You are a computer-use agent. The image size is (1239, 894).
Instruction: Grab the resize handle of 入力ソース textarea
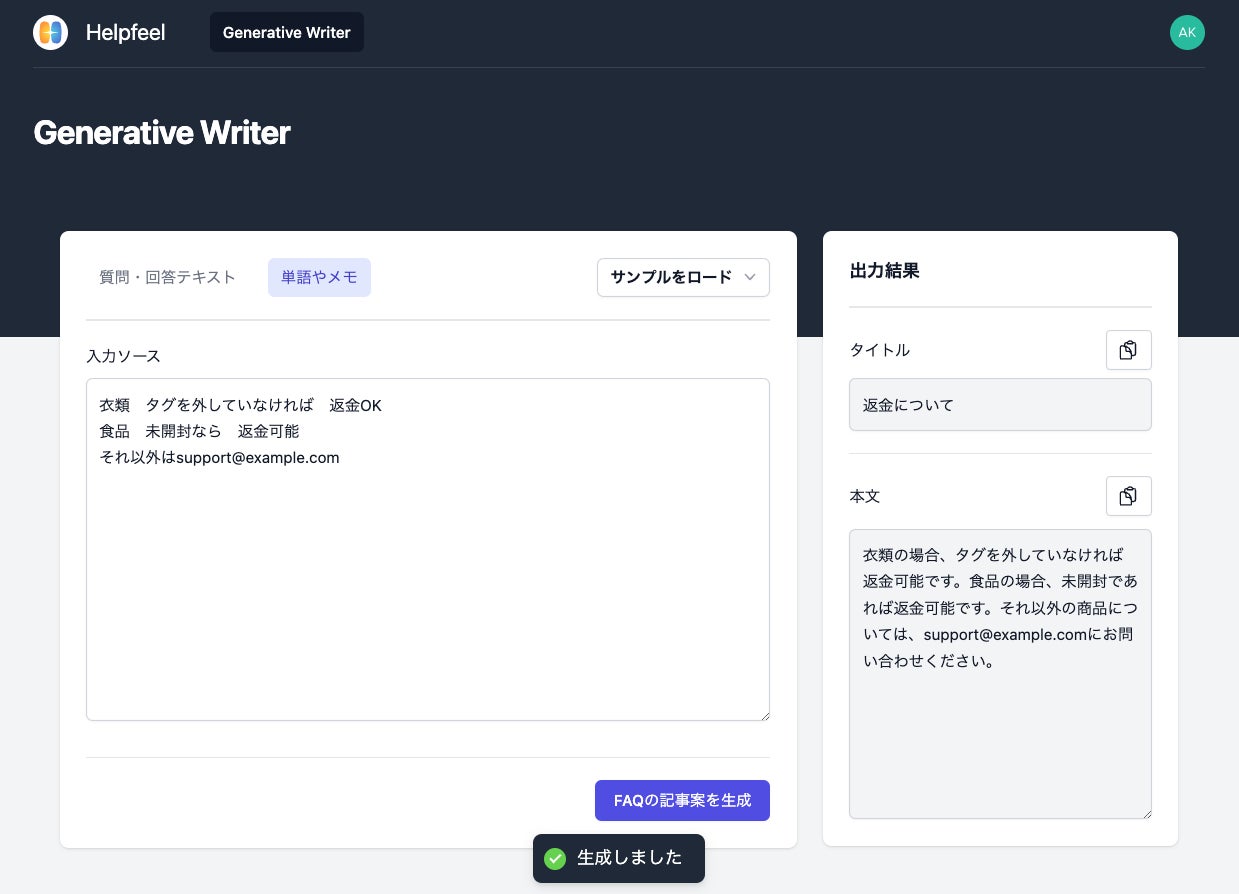point(763,714)
